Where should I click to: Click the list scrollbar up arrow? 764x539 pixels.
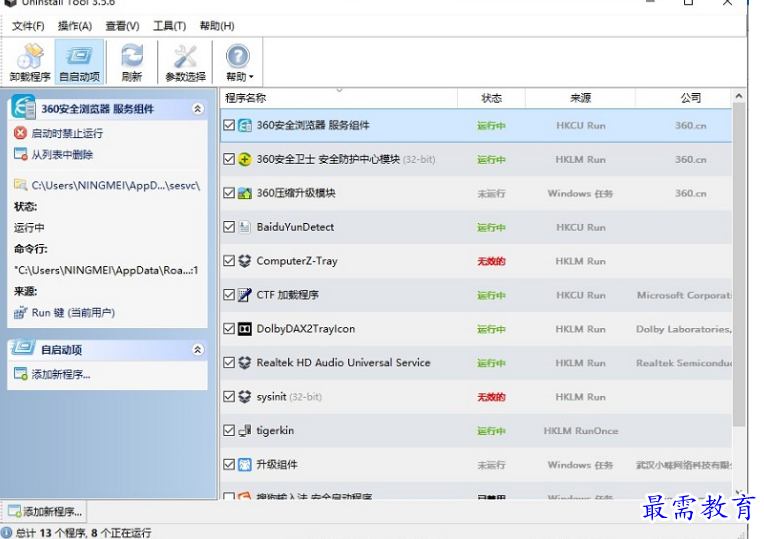[739, 96]
